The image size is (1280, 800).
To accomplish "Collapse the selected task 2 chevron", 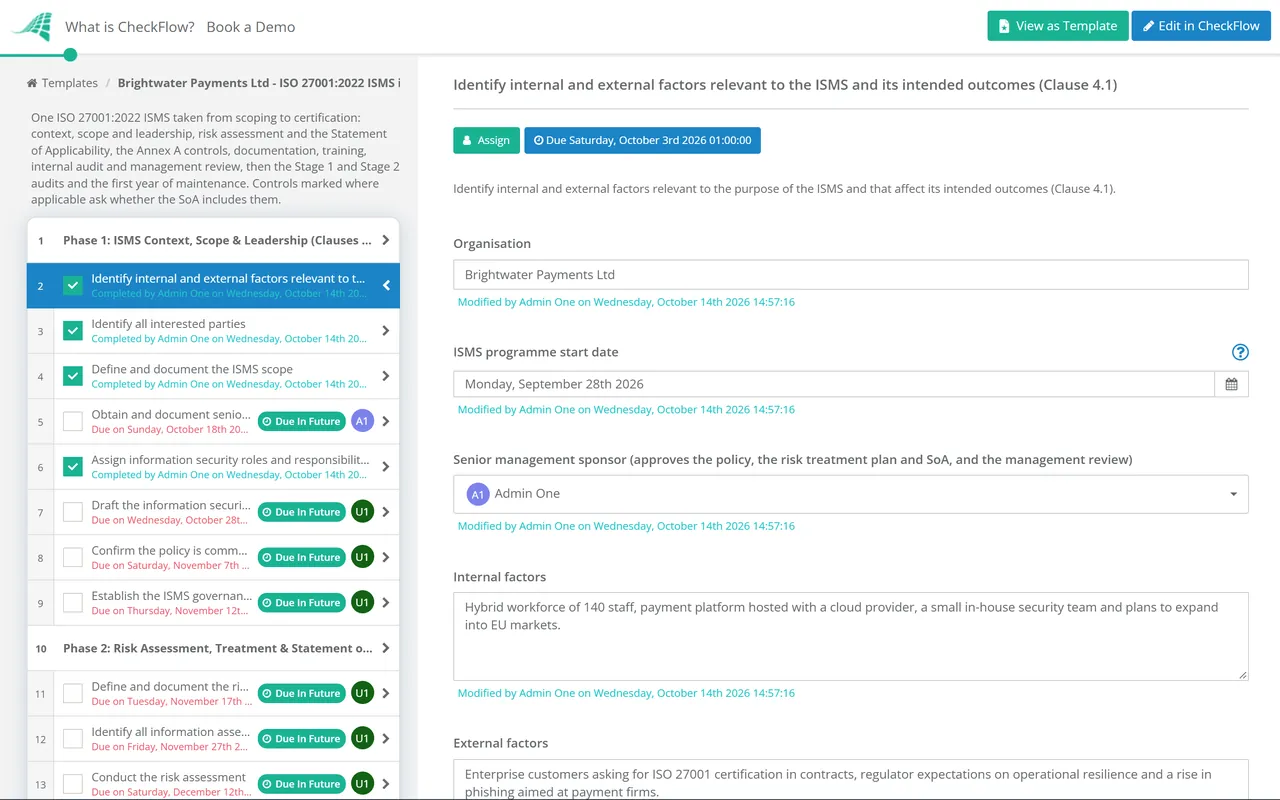I will [x=386, y=286].
